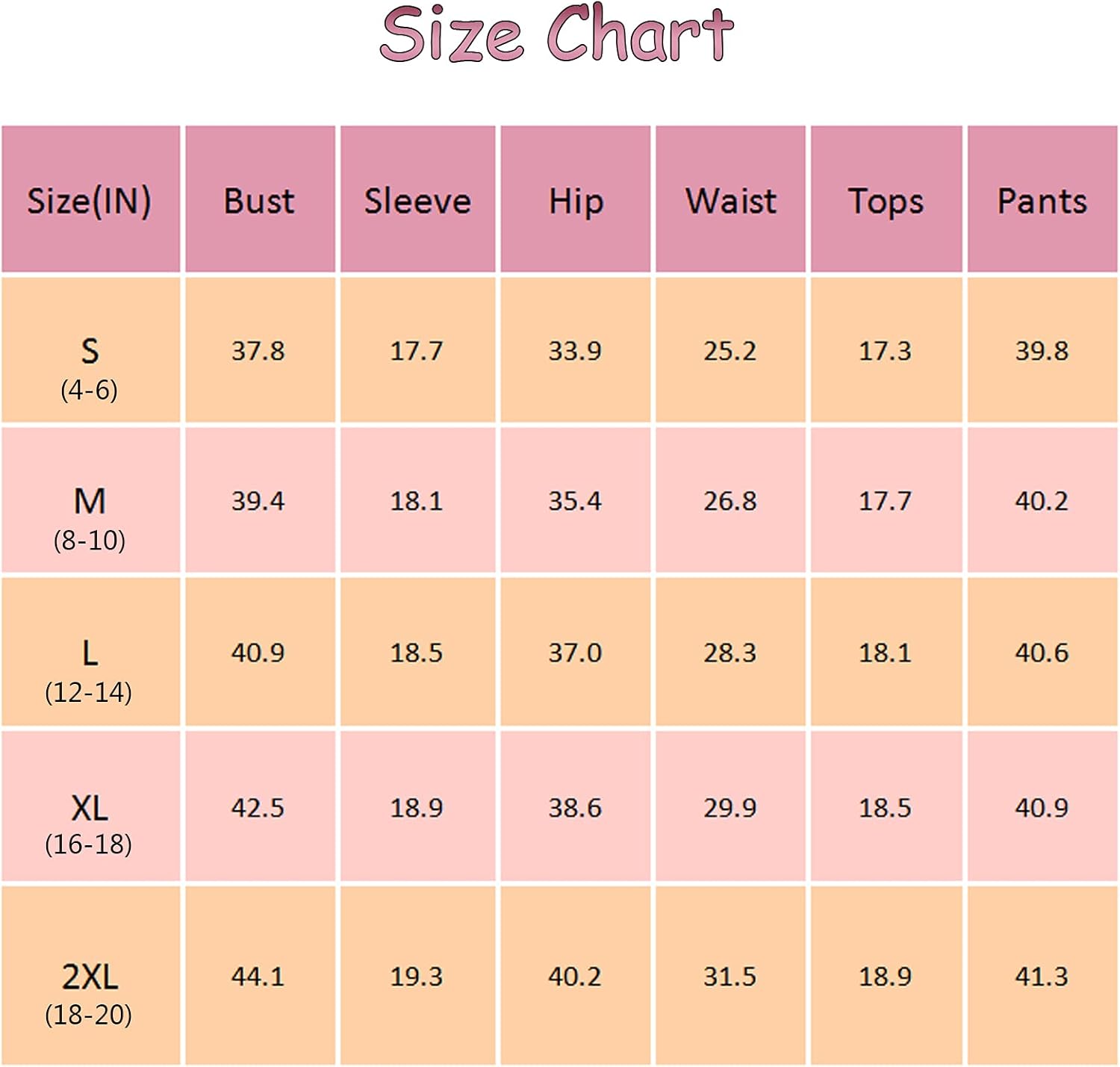The width and height of the screenshot is (1120, 1067).
Task: Click the Size Chart title
Action: tap(557, 34)
